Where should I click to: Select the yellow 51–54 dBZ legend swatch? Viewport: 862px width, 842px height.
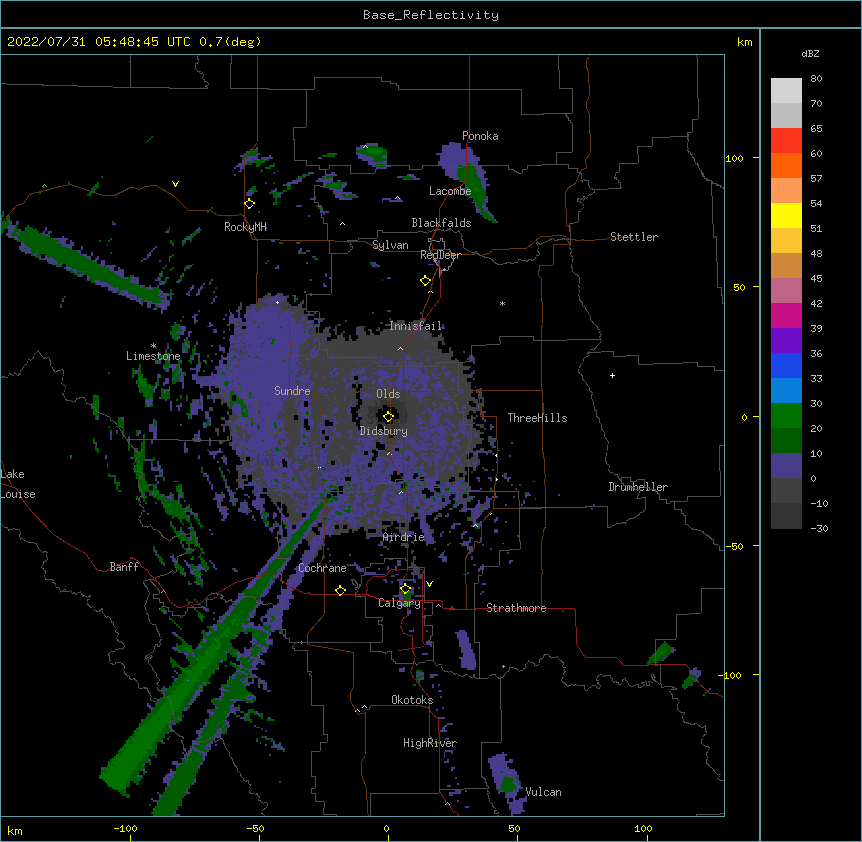point(786,215)
